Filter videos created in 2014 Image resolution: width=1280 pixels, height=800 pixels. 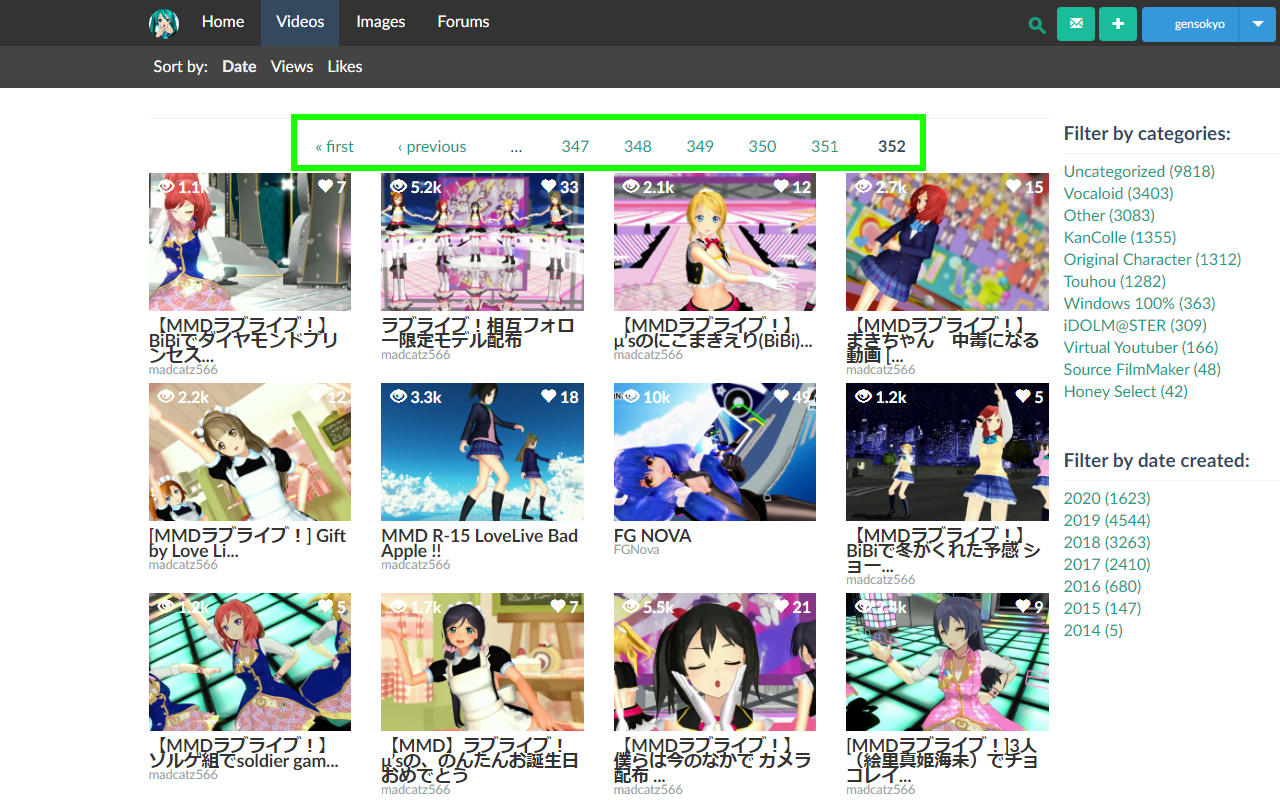click(x=1093, y=631)
